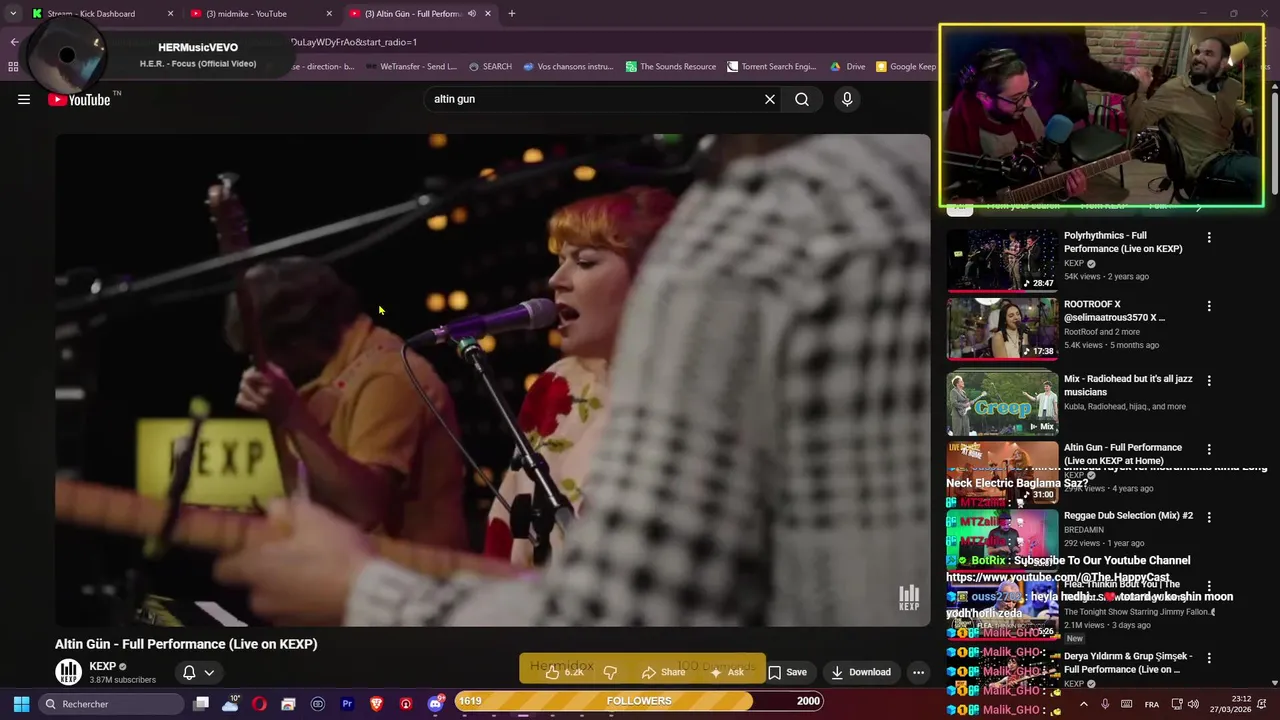Mute the playing tab via speaker icon

(472, 14)
